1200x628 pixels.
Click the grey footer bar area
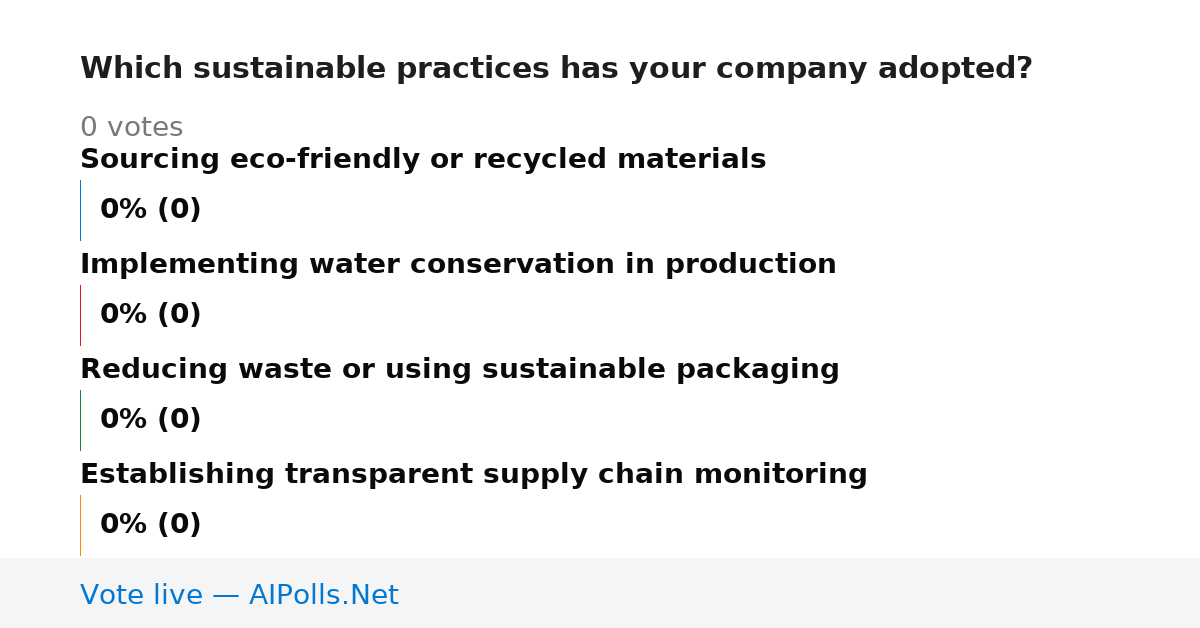pyautogui.click(x=600, y=593)
